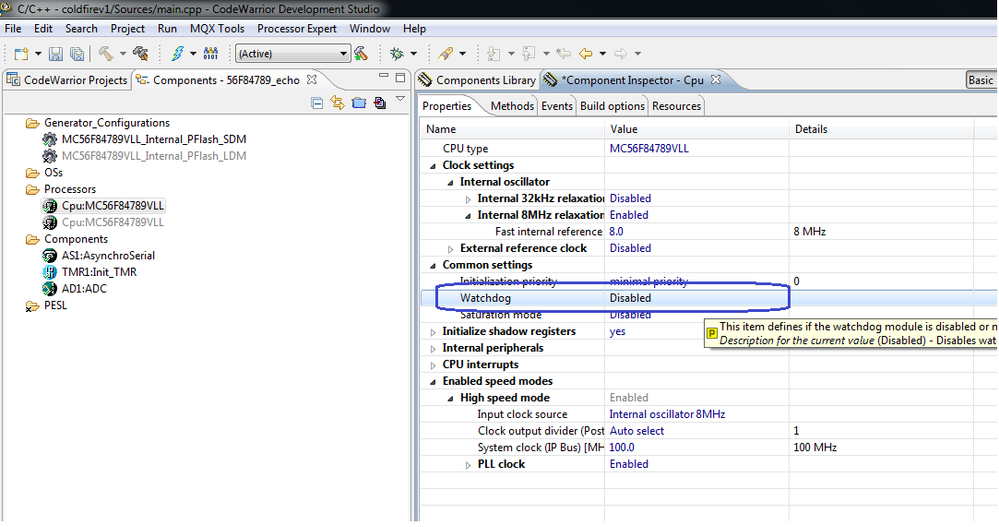Viewport: 999px width, 527px height.
Task: Close the Component Inspector - Cpu tab
Action: (x=715, y=80)
